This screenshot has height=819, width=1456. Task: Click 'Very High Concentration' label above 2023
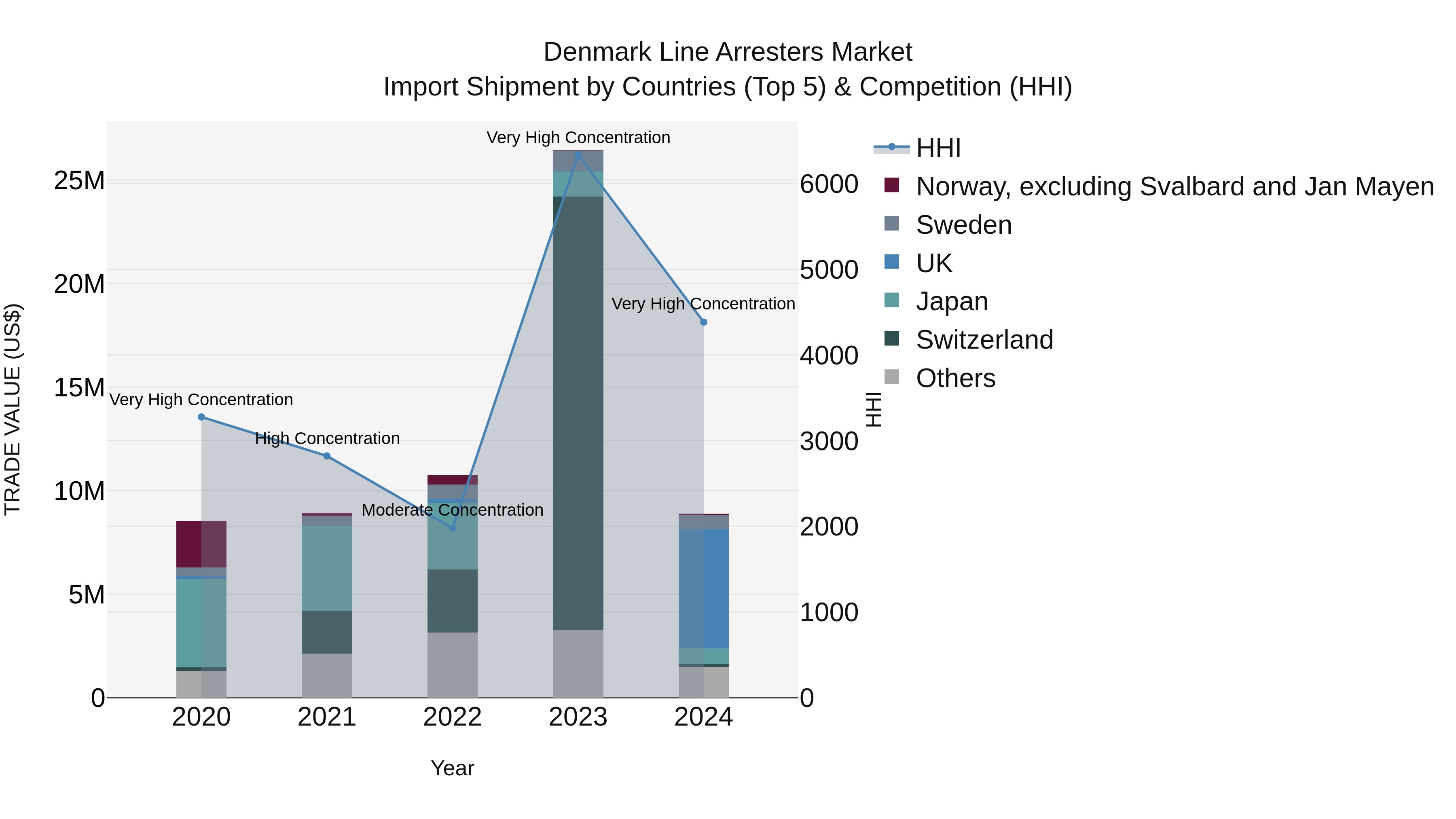(x=578, y=138)
